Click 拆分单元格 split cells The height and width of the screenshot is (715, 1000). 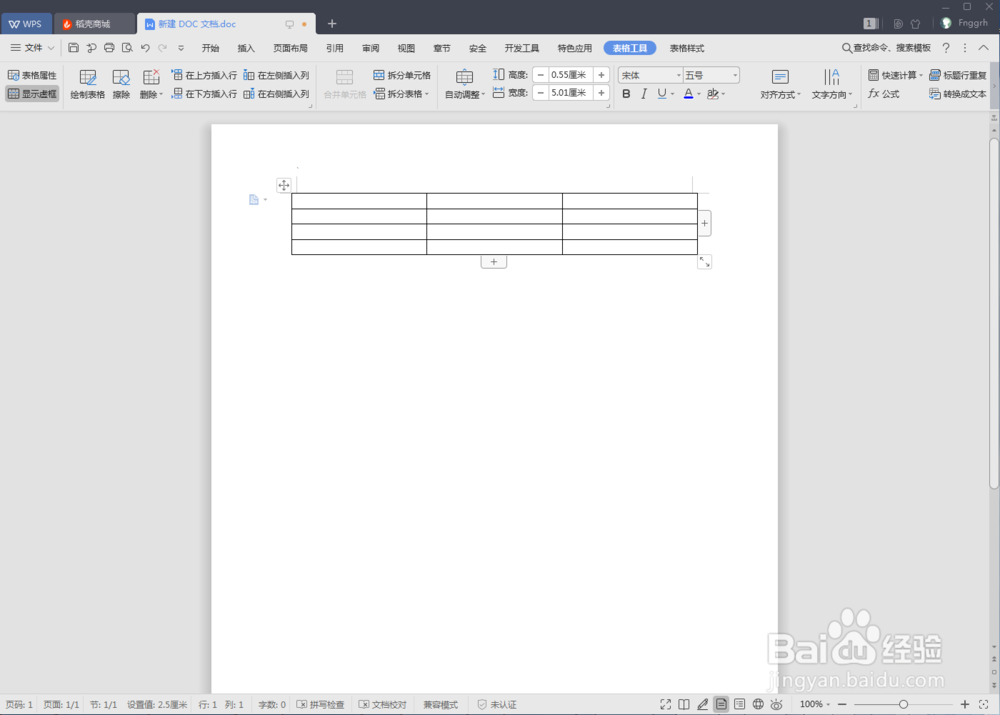402,75
